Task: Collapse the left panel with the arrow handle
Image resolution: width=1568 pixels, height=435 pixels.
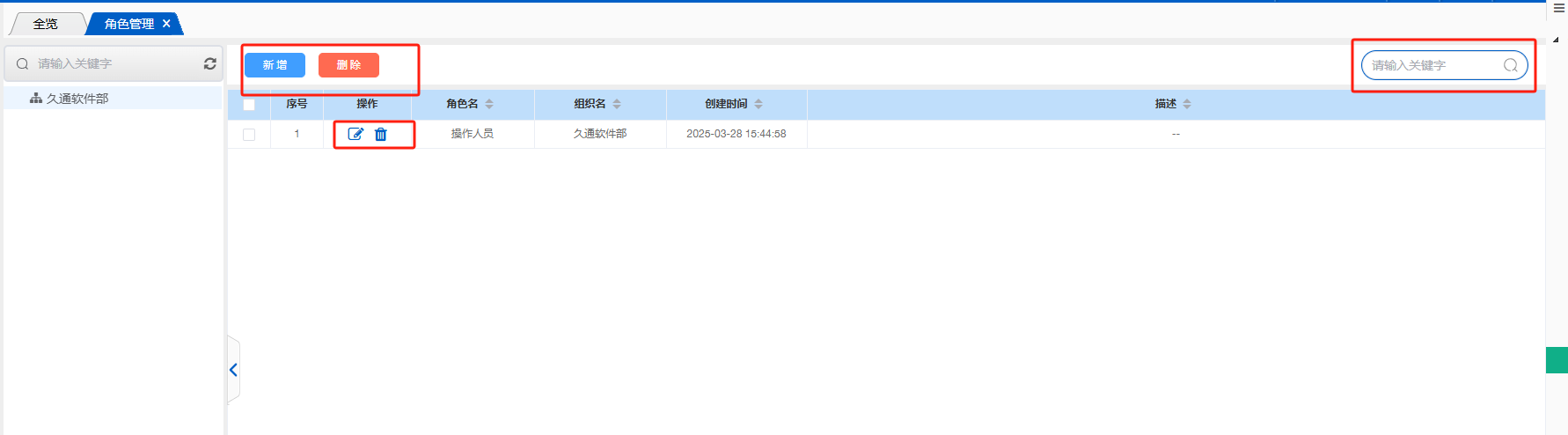Action: click(233, 370)
